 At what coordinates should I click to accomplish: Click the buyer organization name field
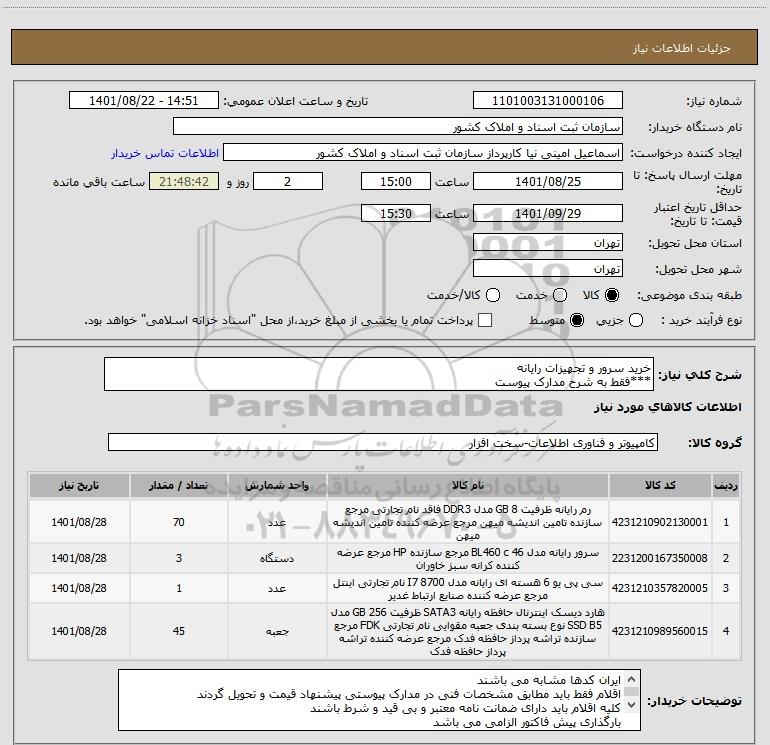click(398, 127)
